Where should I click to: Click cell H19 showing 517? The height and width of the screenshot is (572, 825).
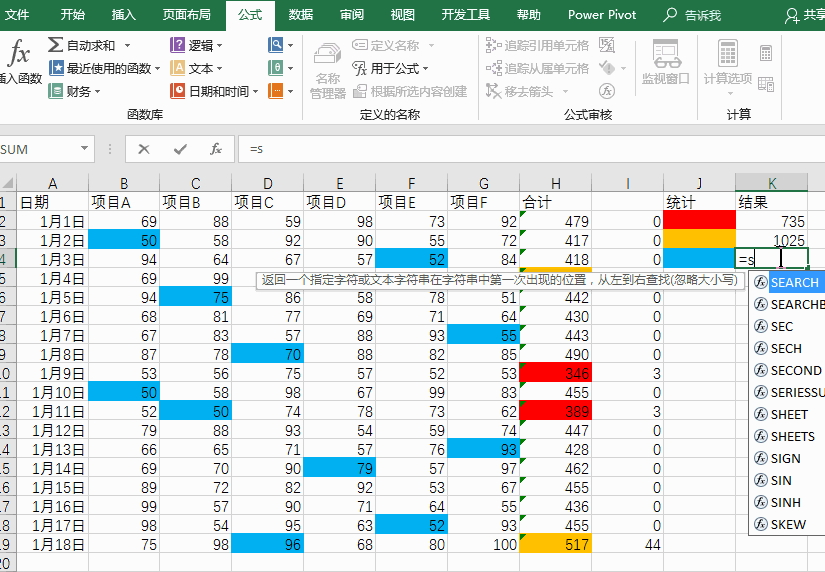click(x=556, y=544)
